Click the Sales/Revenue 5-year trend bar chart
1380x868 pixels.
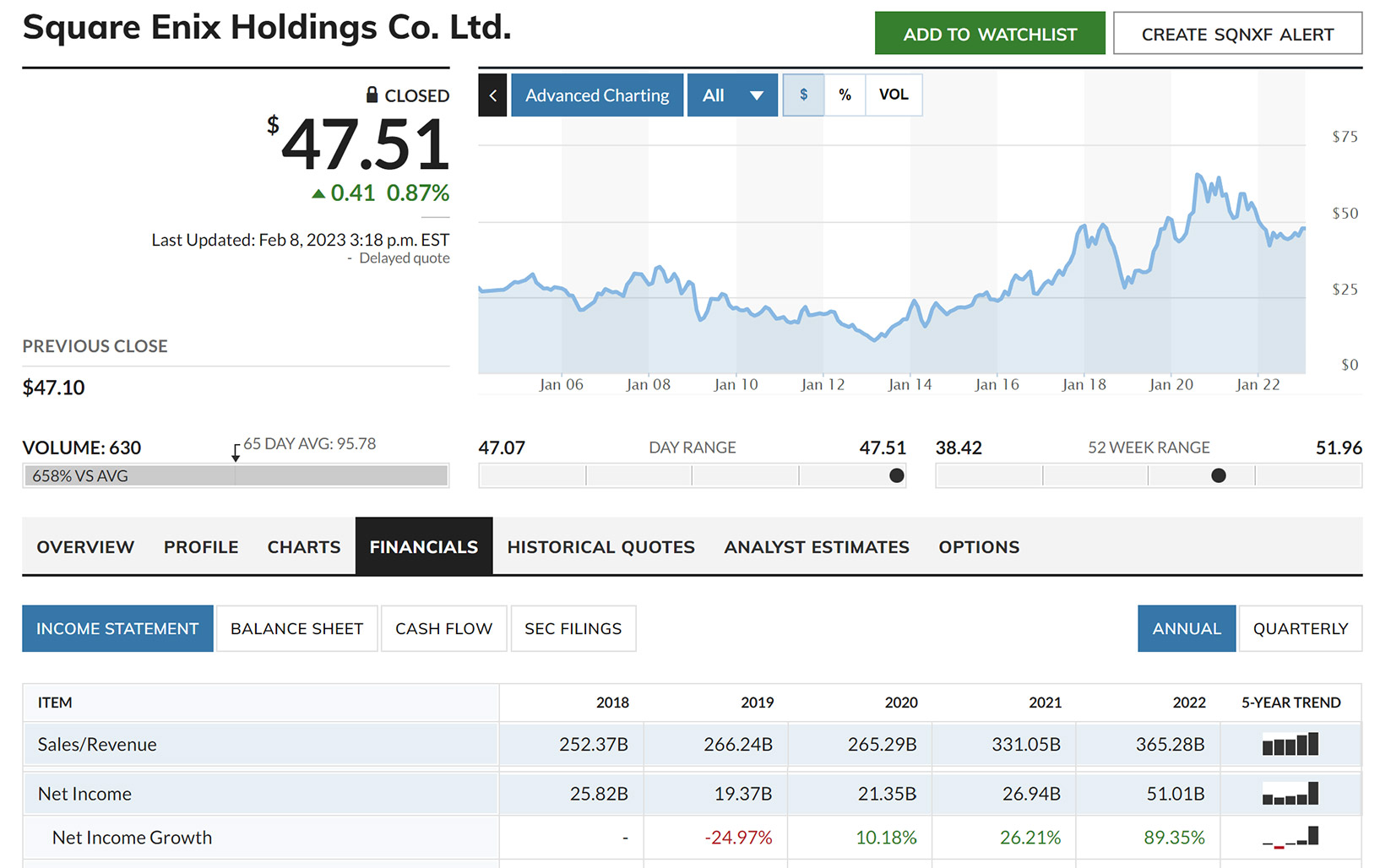coord(1290,744)
